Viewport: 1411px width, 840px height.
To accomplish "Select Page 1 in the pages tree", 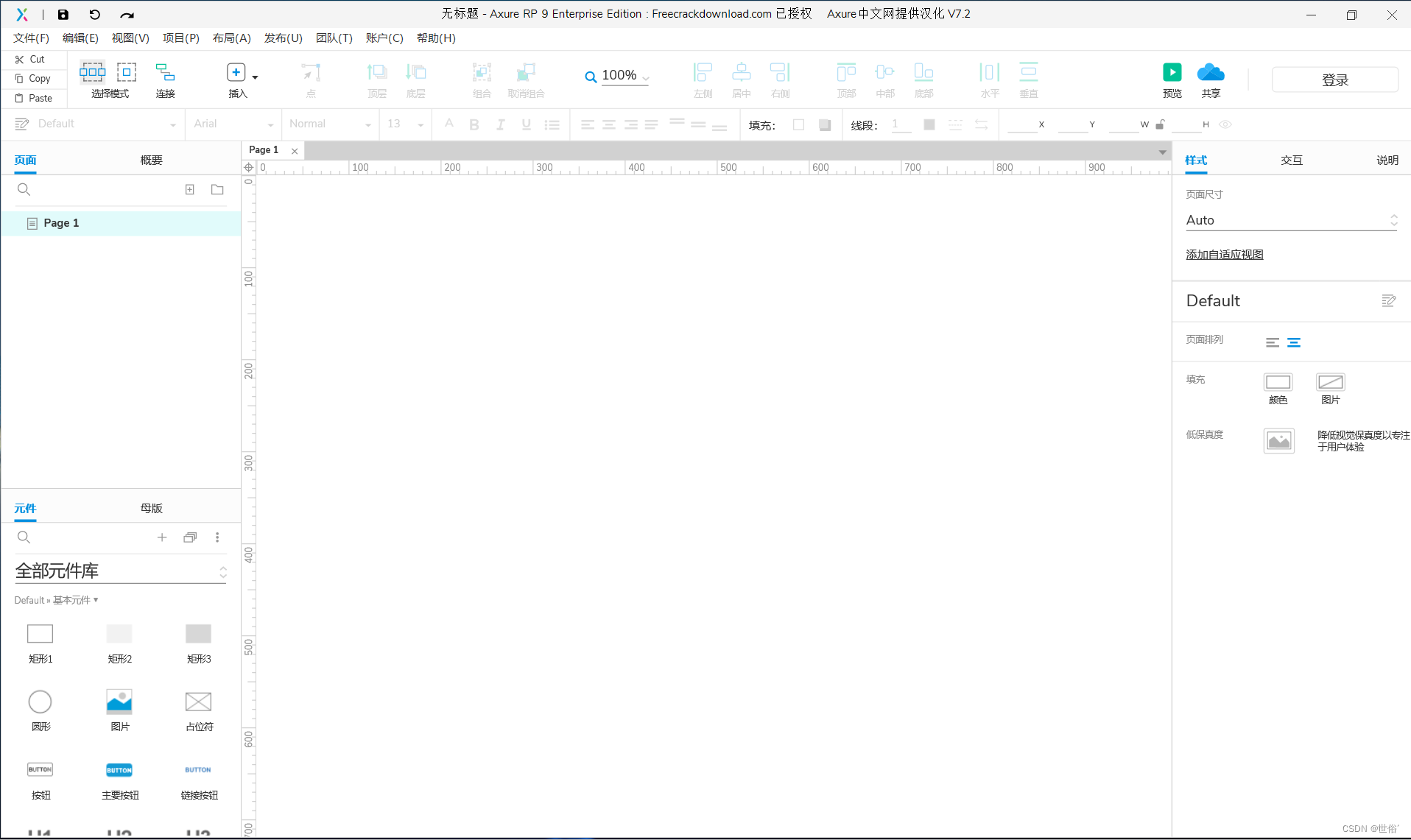I will click(x=122, y=223).
